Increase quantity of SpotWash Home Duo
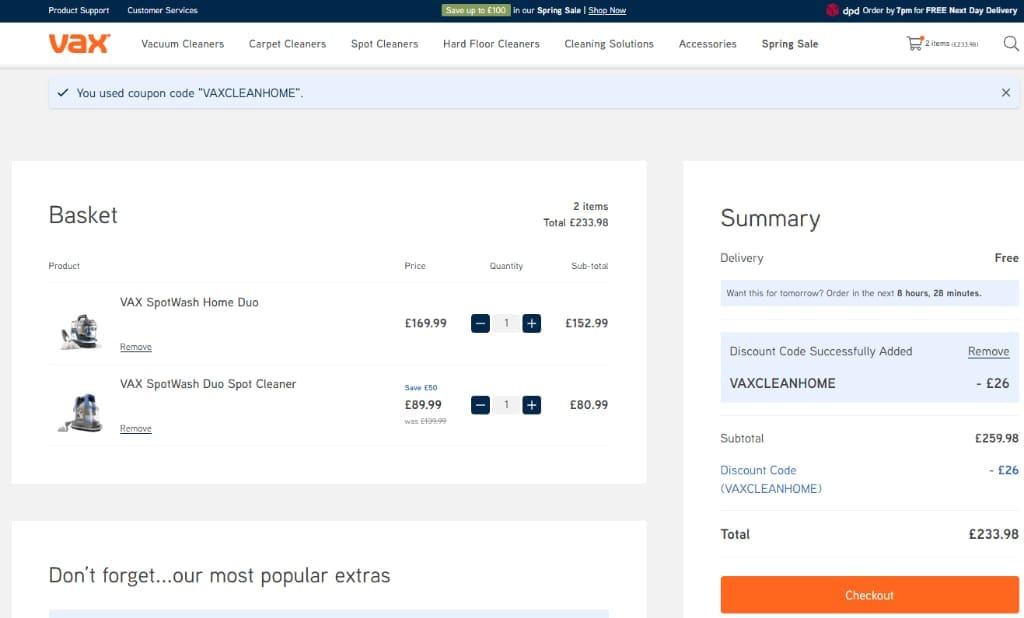This screenshot has width=1024, height=618. (532, 323)
